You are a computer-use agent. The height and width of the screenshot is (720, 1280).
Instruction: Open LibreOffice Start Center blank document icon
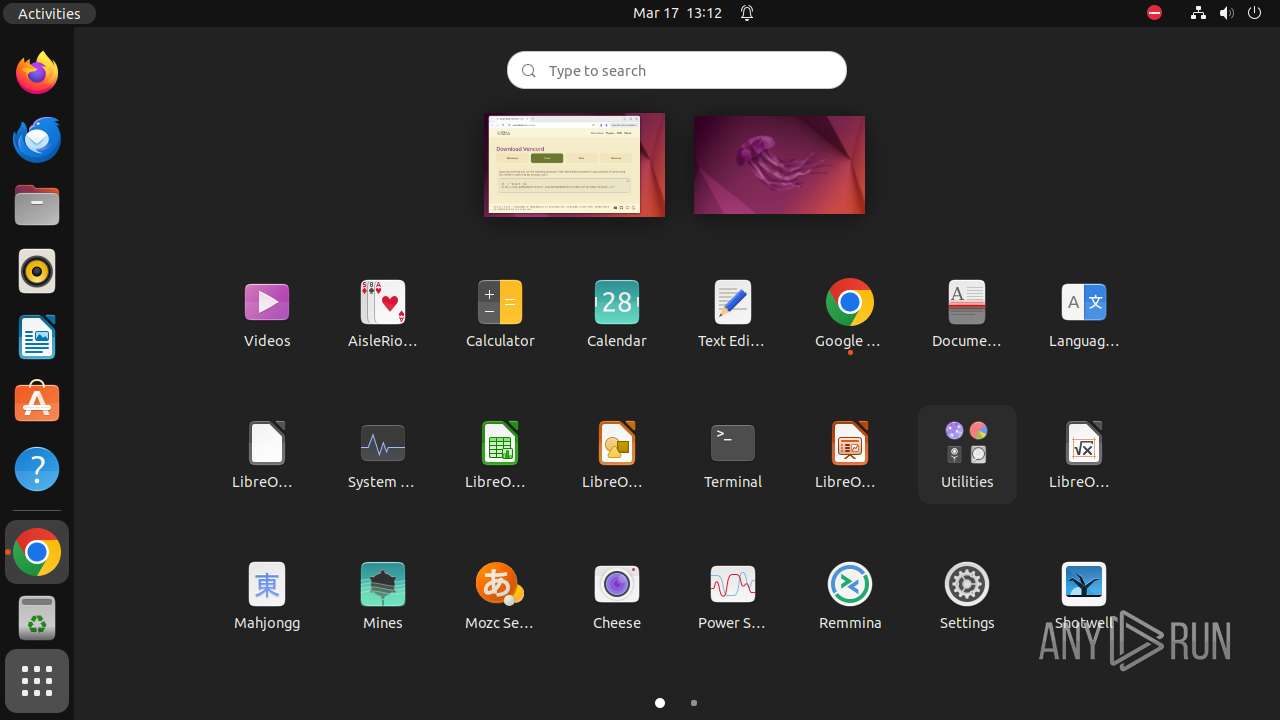click(267, 455)
